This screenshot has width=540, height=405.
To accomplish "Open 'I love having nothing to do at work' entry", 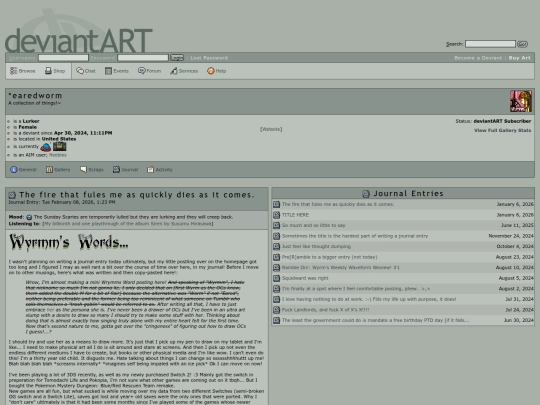I will tap(369, 299).
